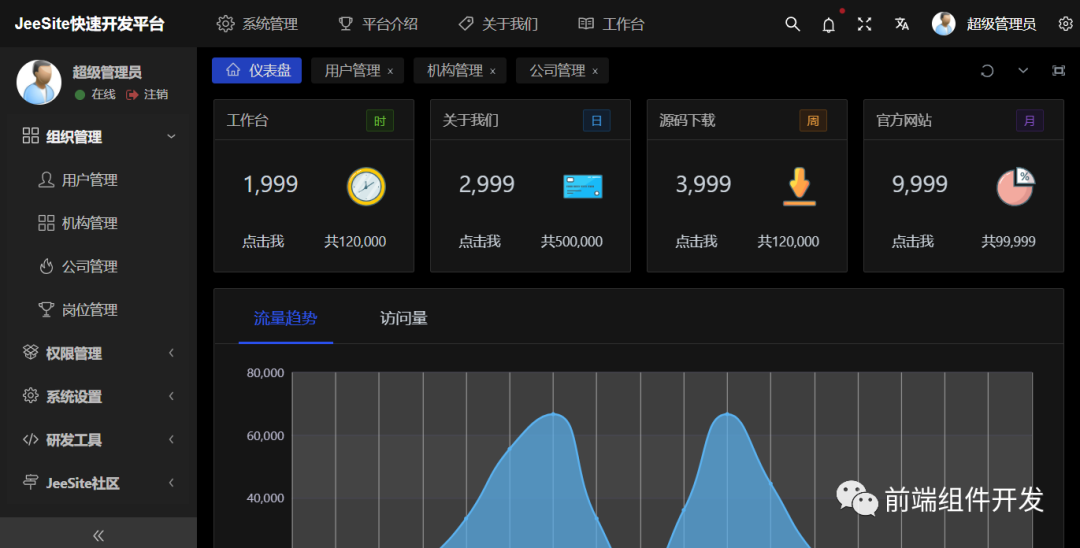This screenshot has height=548, width=1080.
Task: Open 工作台 top menu
Action: pos(611,24)
